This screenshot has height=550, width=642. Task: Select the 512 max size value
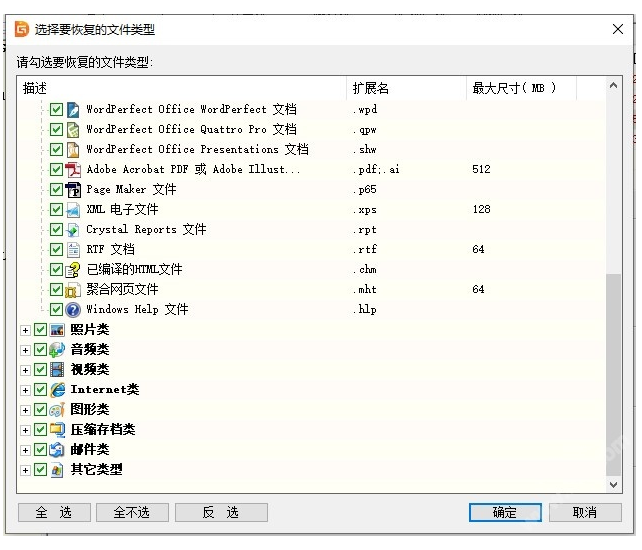pyautogui.click(x=481, y=170)
